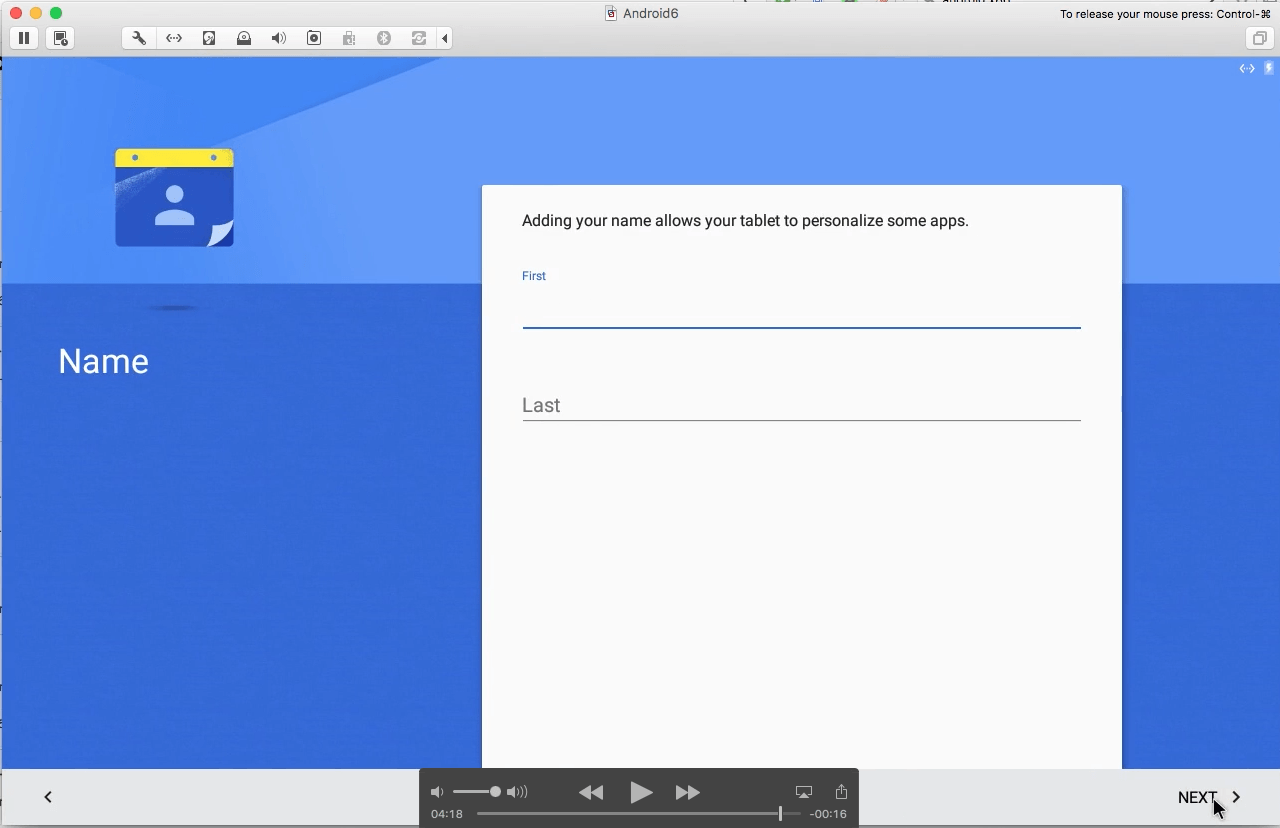Click the NEXT button
The height and width of the screenshot is (828, 1280).
pos(1197,797)
